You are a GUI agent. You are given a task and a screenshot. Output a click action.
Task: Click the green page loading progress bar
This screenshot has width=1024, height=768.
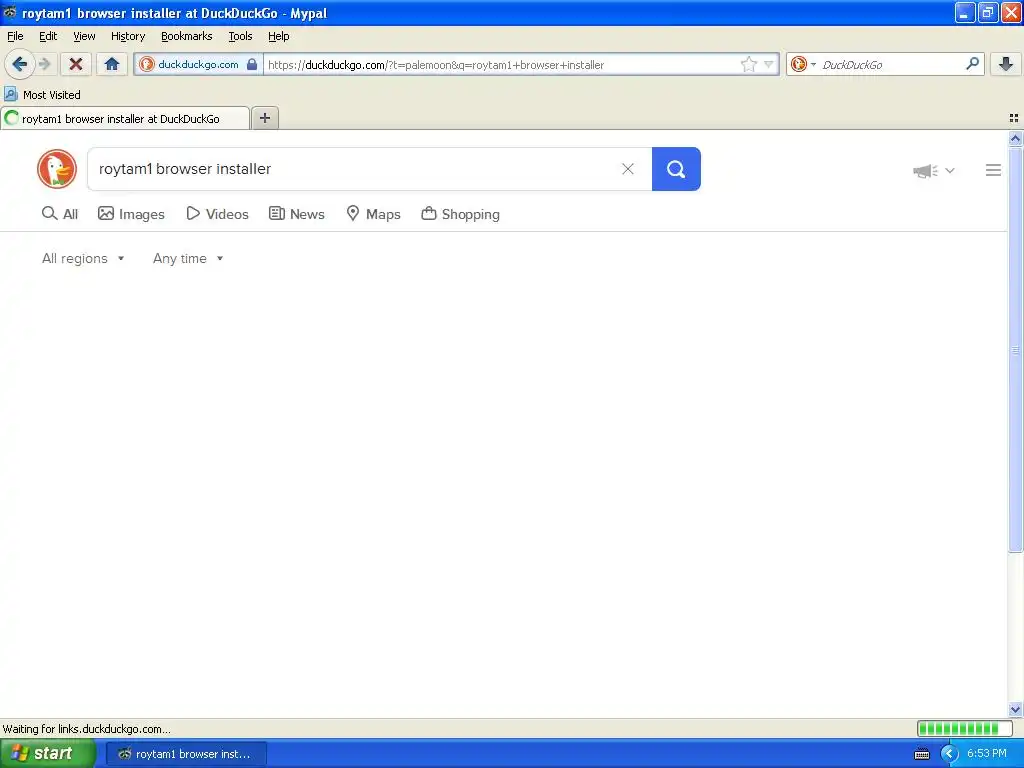pos(964,729)
